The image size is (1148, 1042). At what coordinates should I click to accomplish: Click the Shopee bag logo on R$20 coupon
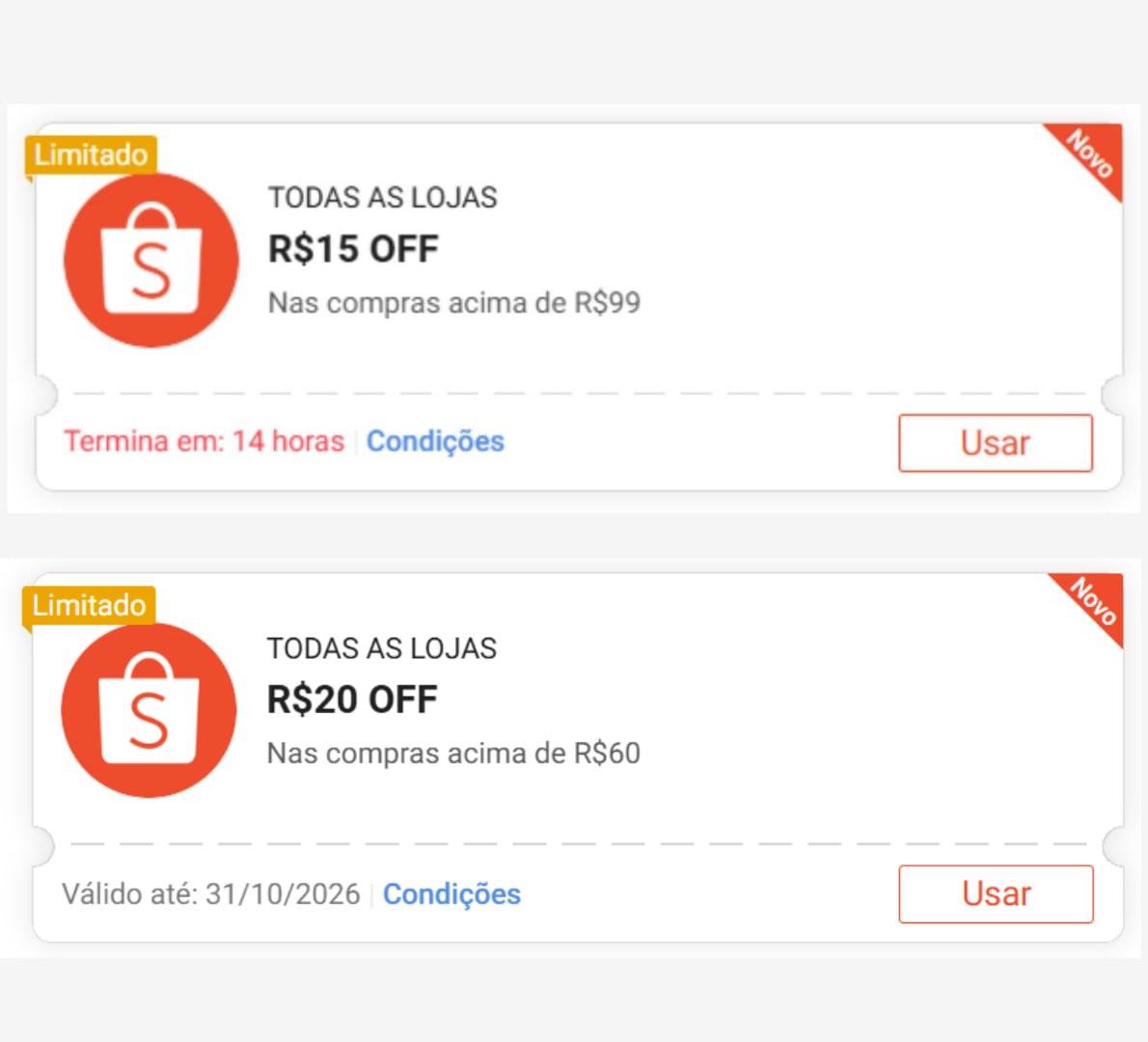[149, 710]
